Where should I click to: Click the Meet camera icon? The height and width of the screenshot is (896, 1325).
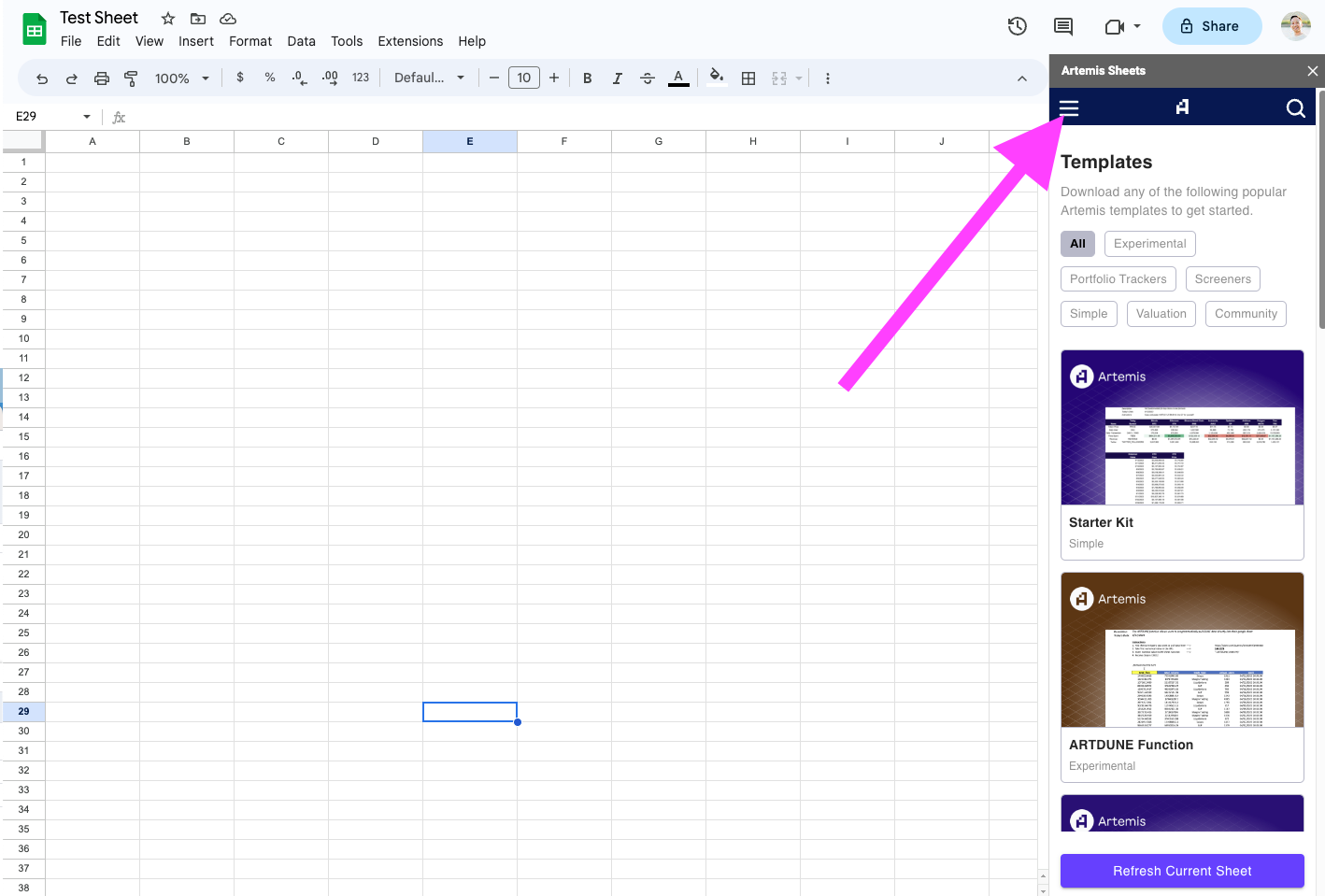tap(1114, 26)
